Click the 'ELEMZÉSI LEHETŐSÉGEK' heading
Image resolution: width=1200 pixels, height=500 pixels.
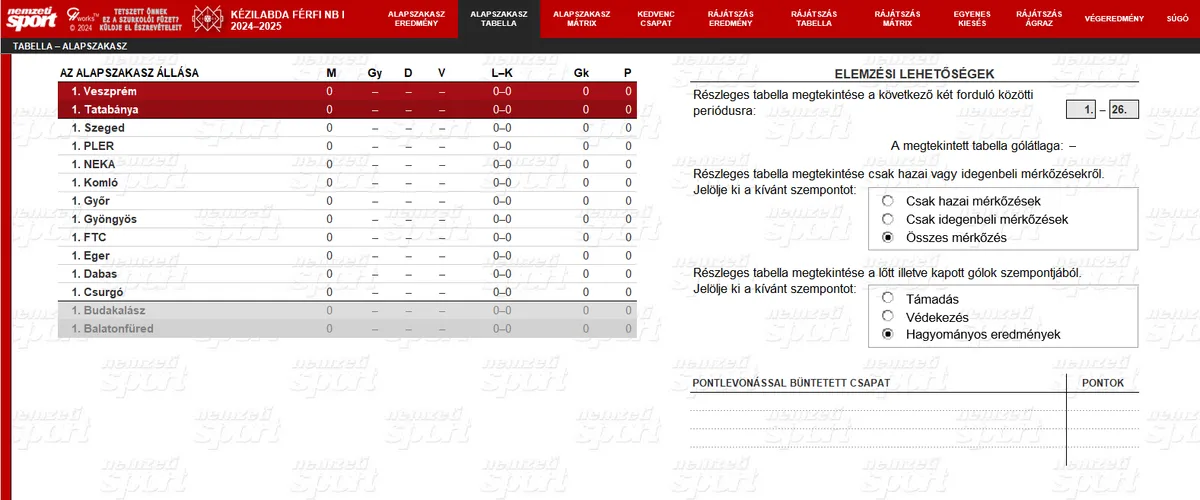pyautogui.click(x=915, y=74)
